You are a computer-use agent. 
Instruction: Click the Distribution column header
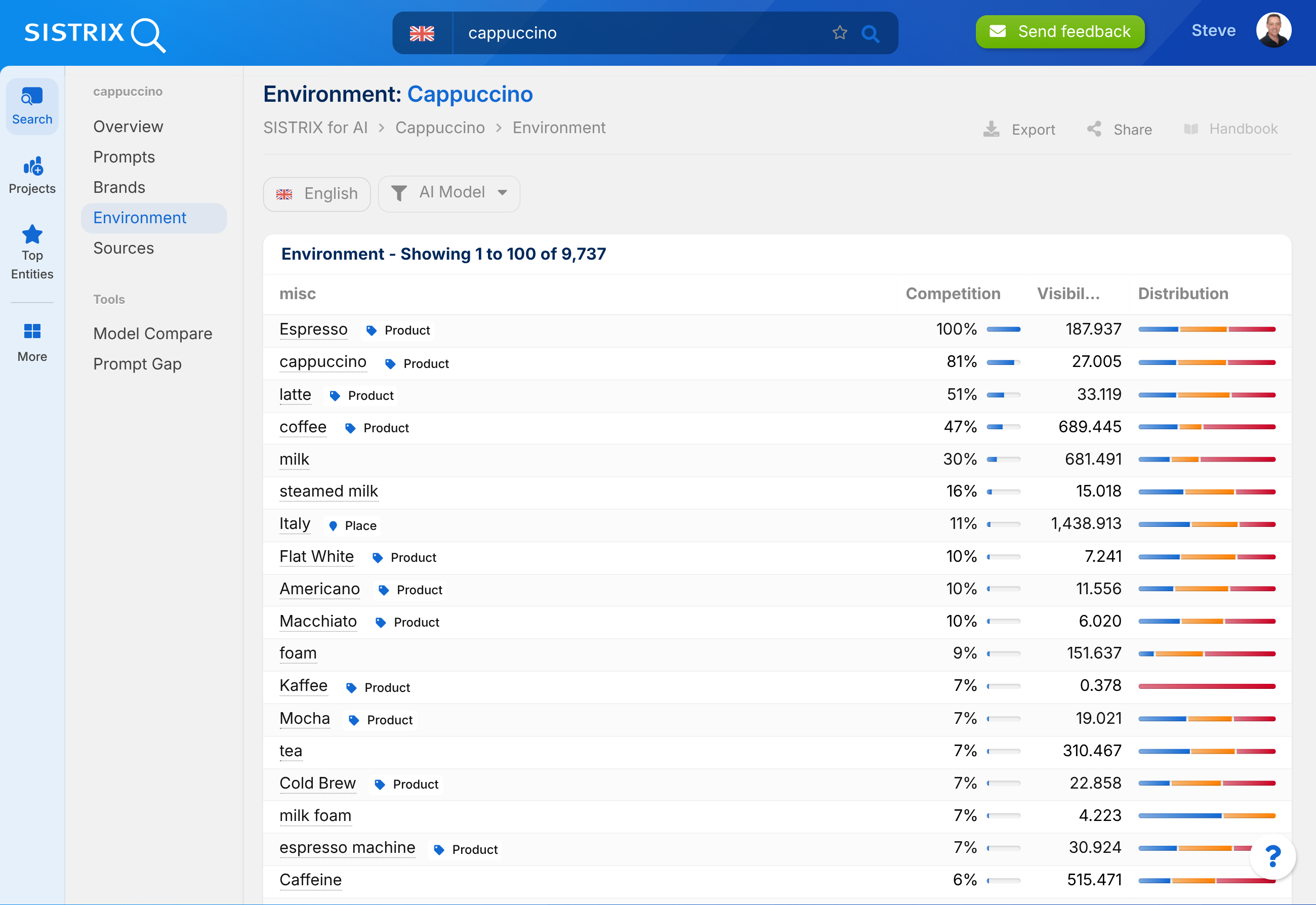click(x=1183, y=294)
